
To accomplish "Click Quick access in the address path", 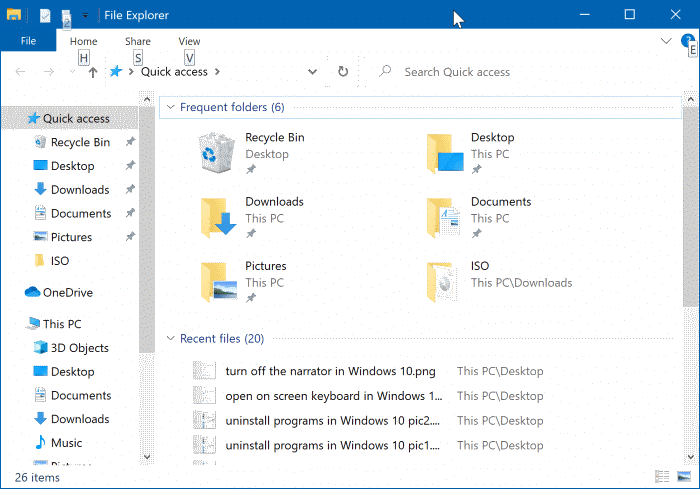I will (174, 71).
